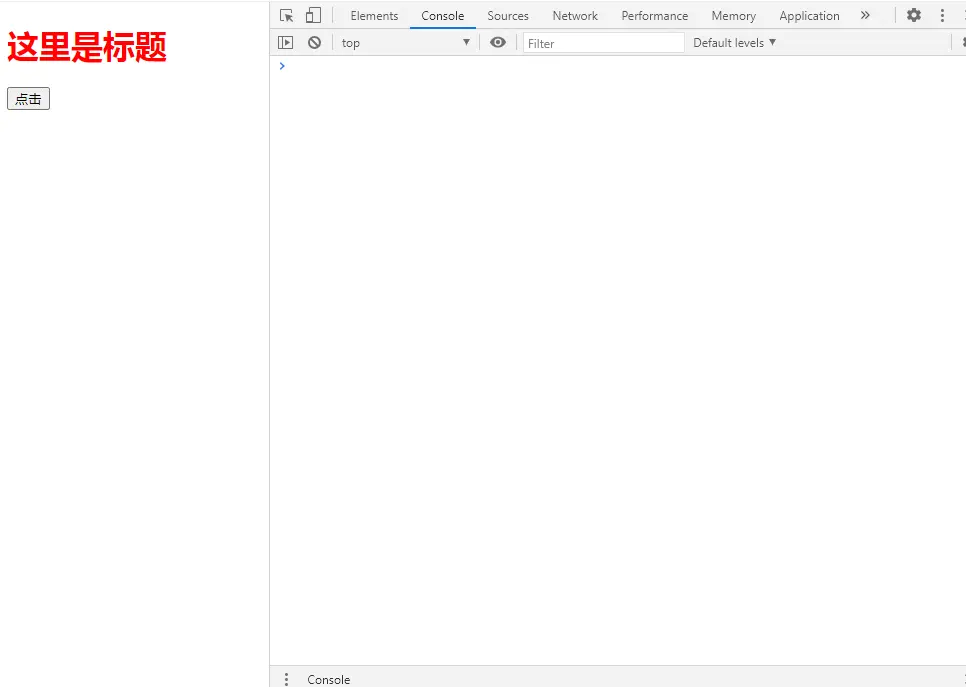Open the Default levels dropdown

pos(734,43)
